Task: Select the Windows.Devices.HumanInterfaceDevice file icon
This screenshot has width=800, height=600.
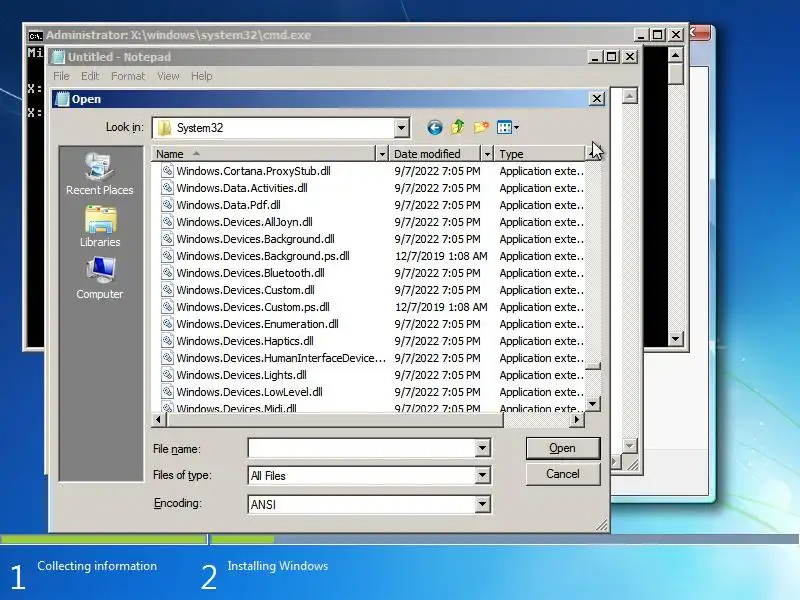Action: coord(167,358)
